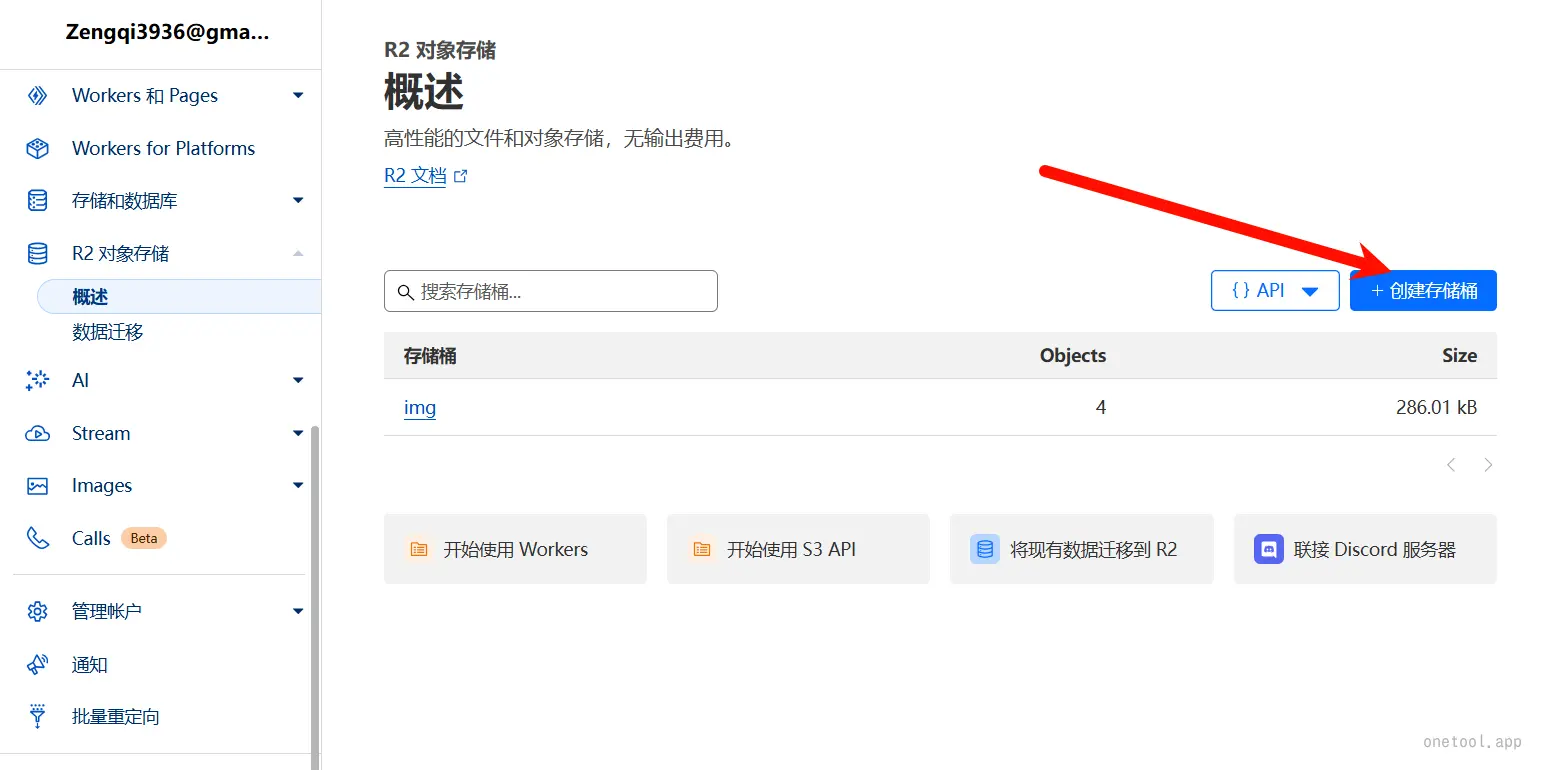Expand the 存储和数据库 section arrow

click(298, 201)
